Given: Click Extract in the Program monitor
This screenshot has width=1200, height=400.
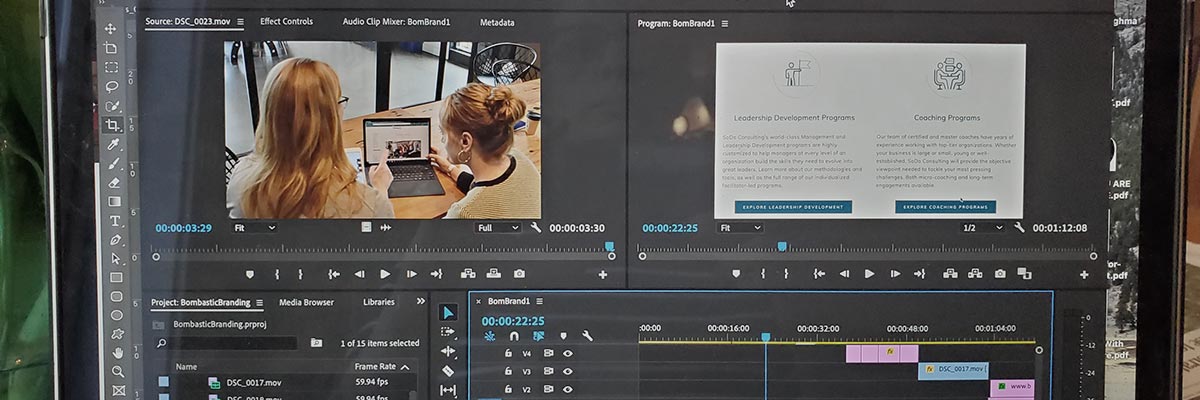Looking at the screenshot, I should (x=976, y=273).
